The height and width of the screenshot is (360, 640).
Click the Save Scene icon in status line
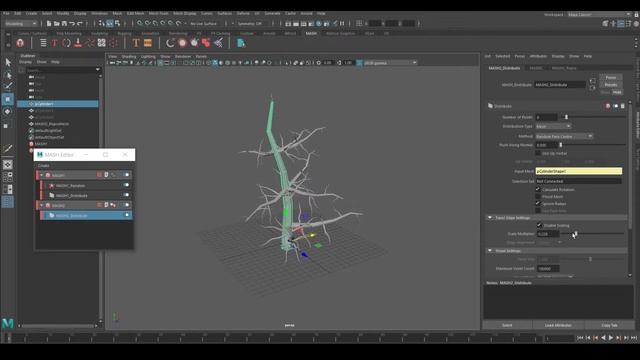(x=64, y=24)
